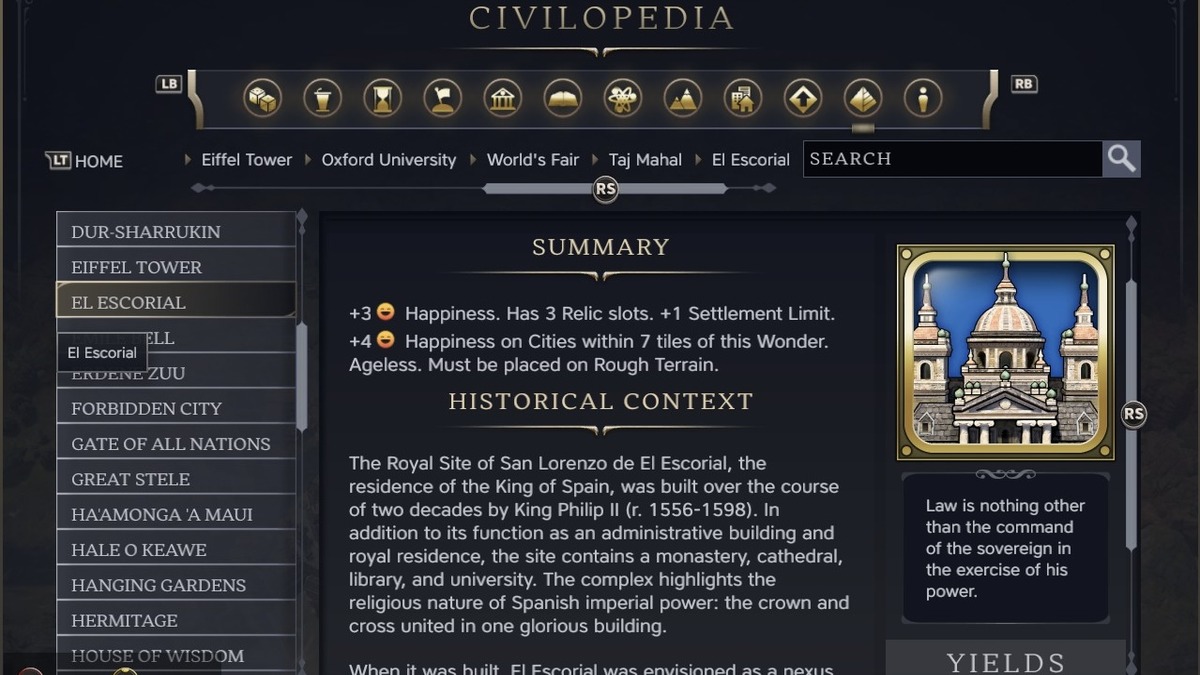Return to Oxford University breadcrumb
Image resolution: width=1200 pixels, height=675 pixels.
click(388, 160)
